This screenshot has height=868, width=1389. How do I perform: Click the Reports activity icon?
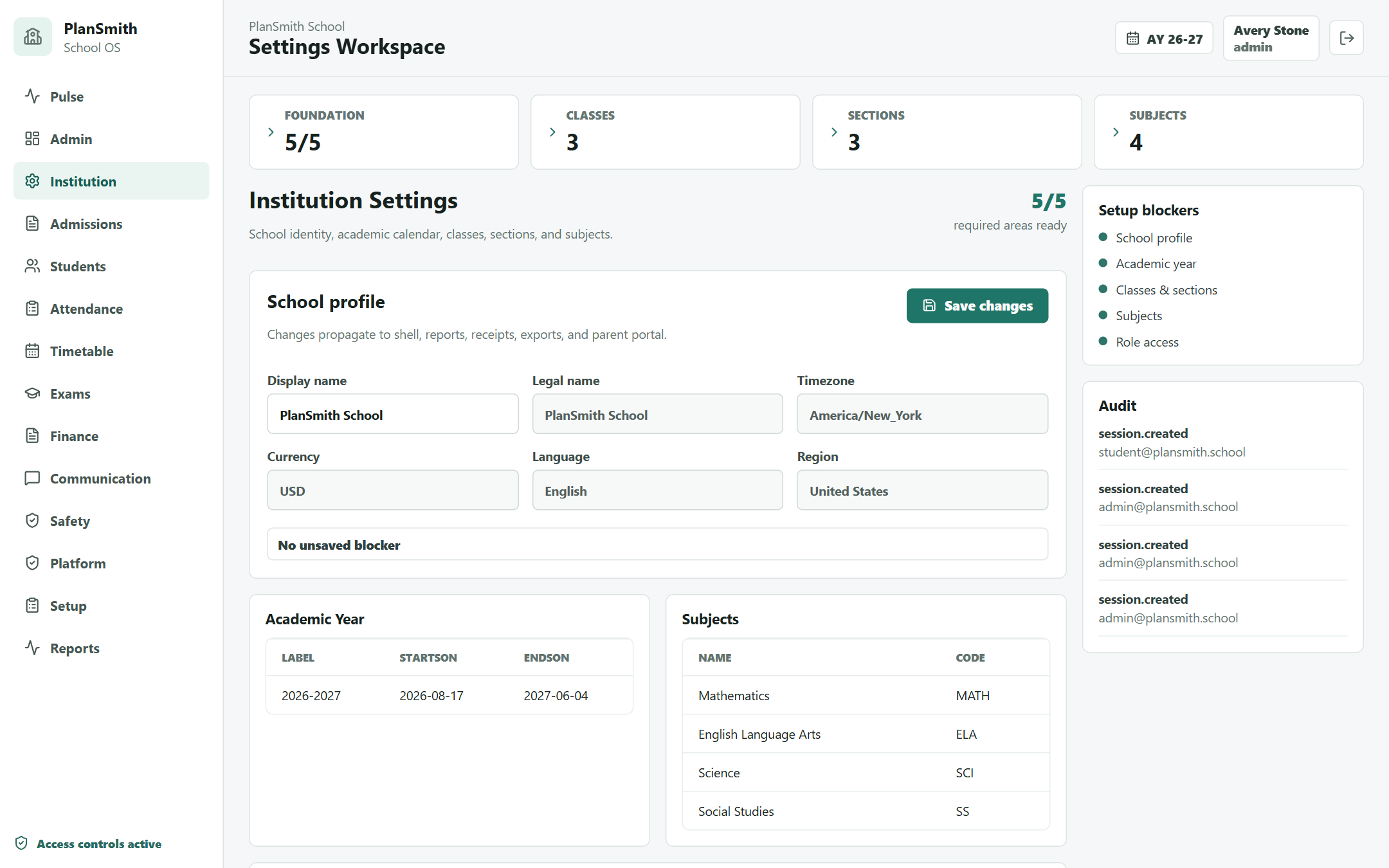pos(32,648)
